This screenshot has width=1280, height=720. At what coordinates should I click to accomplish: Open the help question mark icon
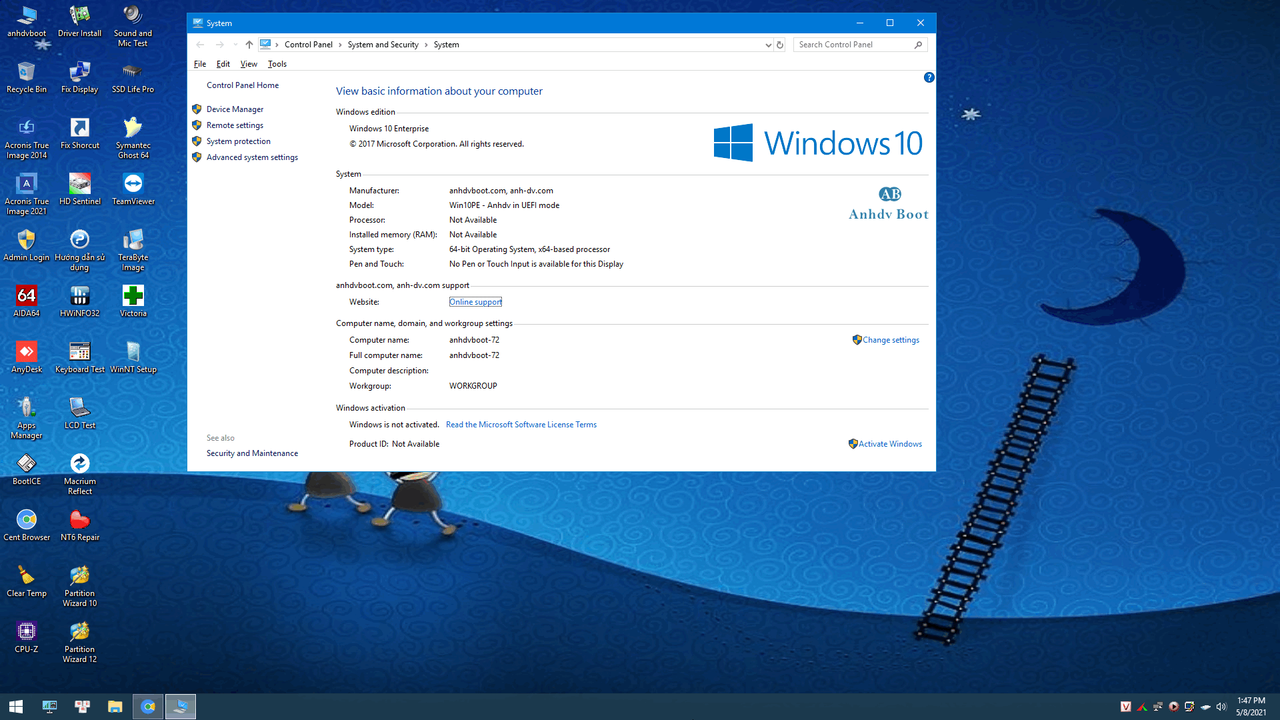click(x=929, y=77)
